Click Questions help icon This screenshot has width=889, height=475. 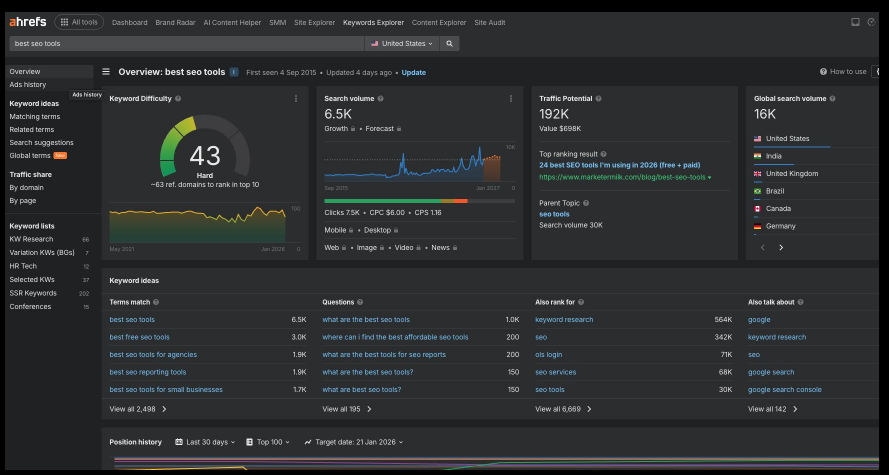[x=360, y=302]
